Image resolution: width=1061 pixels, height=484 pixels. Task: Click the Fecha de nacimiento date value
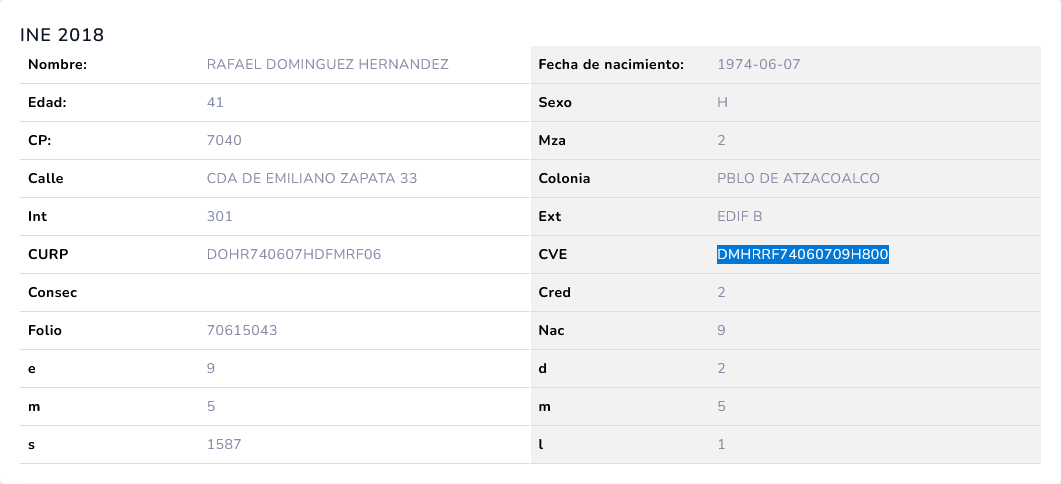coord(759,65)
